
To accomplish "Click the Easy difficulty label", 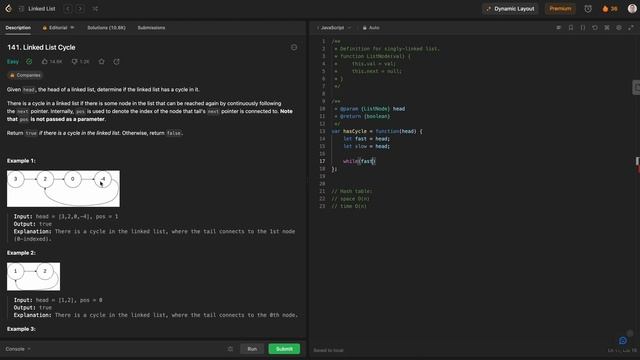I will (13, 62).
